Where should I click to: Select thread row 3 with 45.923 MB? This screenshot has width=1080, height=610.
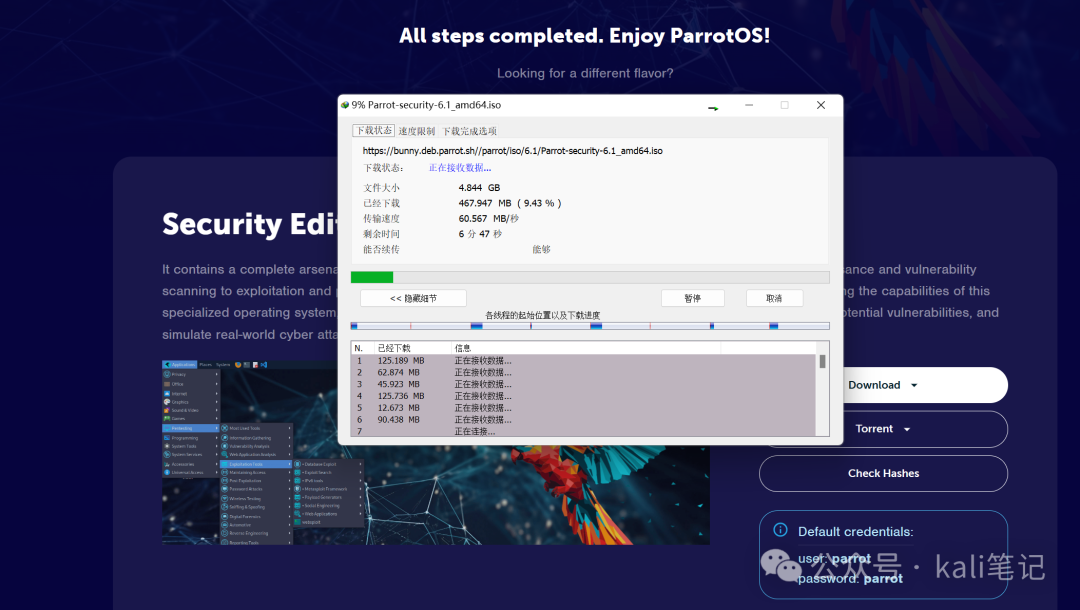point(583,384)
